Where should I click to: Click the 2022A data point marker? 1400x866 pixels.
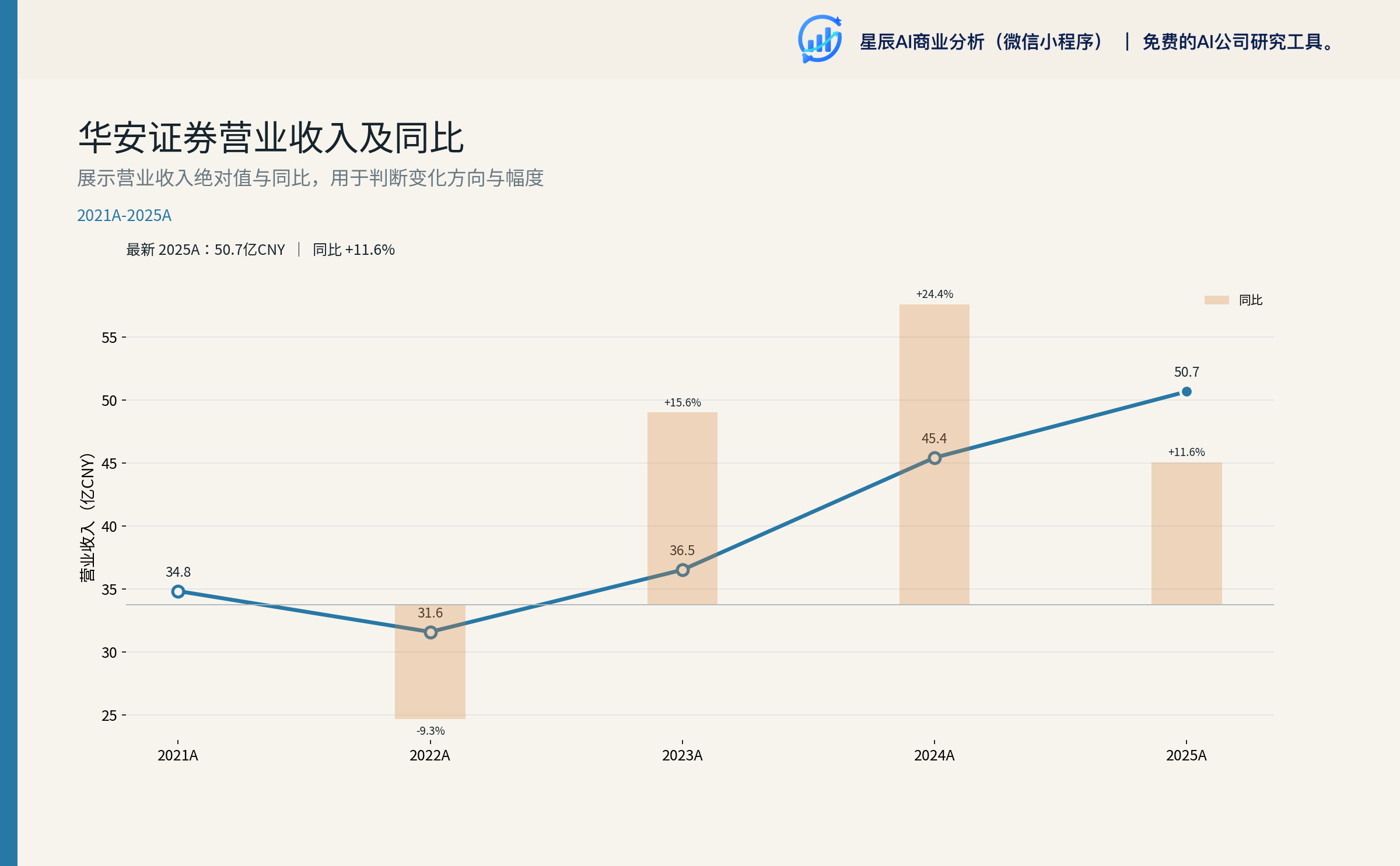[x=430, y=632]
